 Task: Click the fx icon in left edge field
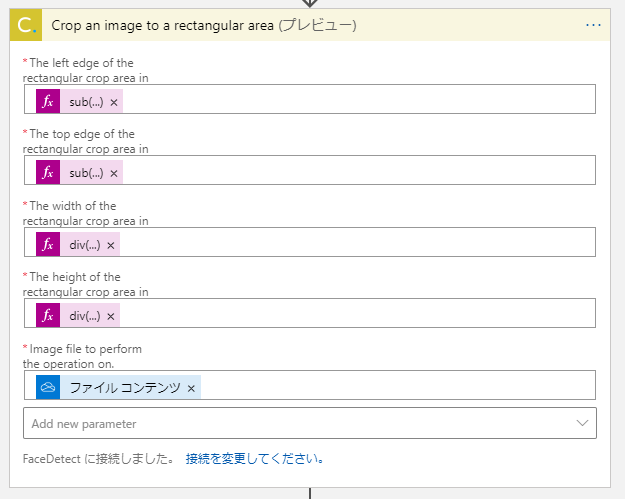(48, 101)
